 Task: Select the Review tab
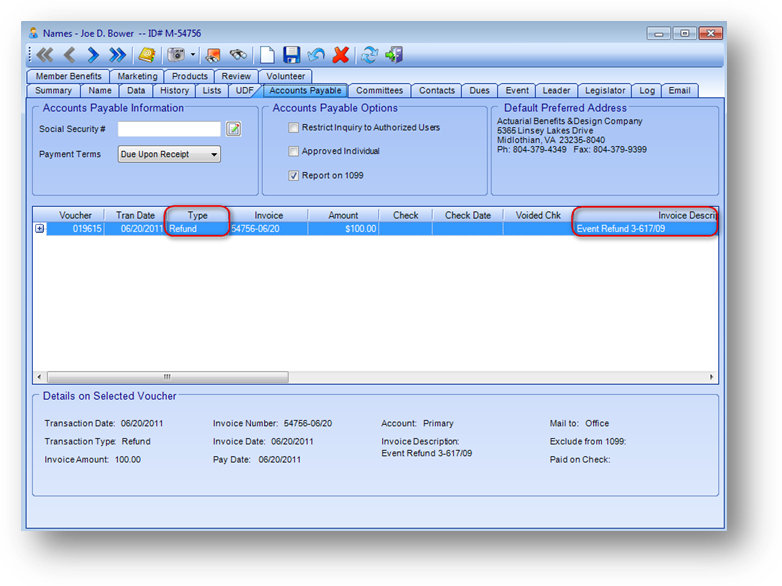(x=236, y=76)
